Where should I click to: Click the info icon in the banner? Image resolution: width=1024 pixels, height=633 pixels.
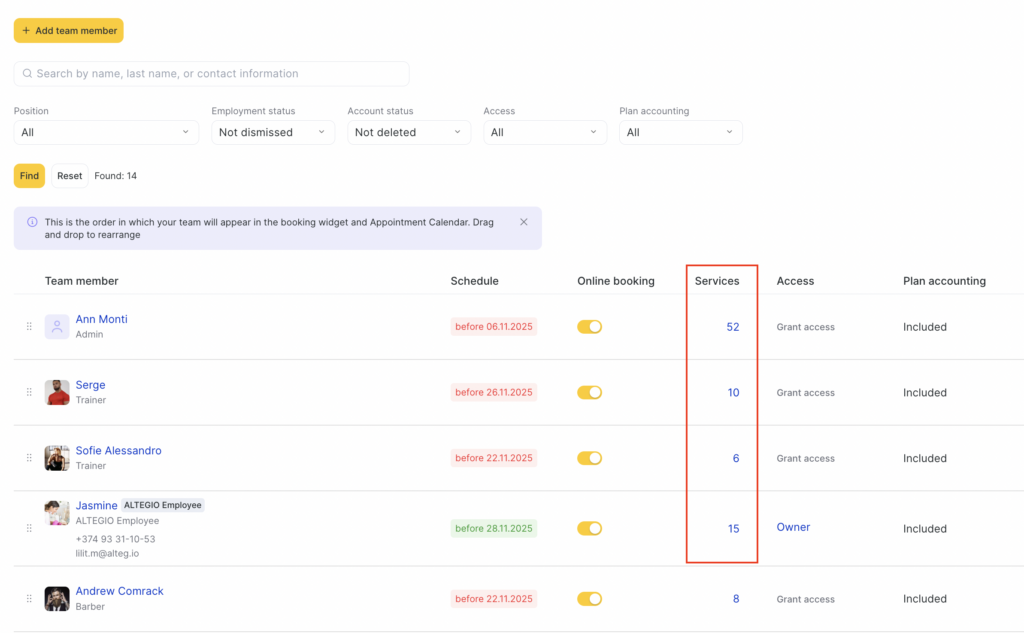coord(32,222)
